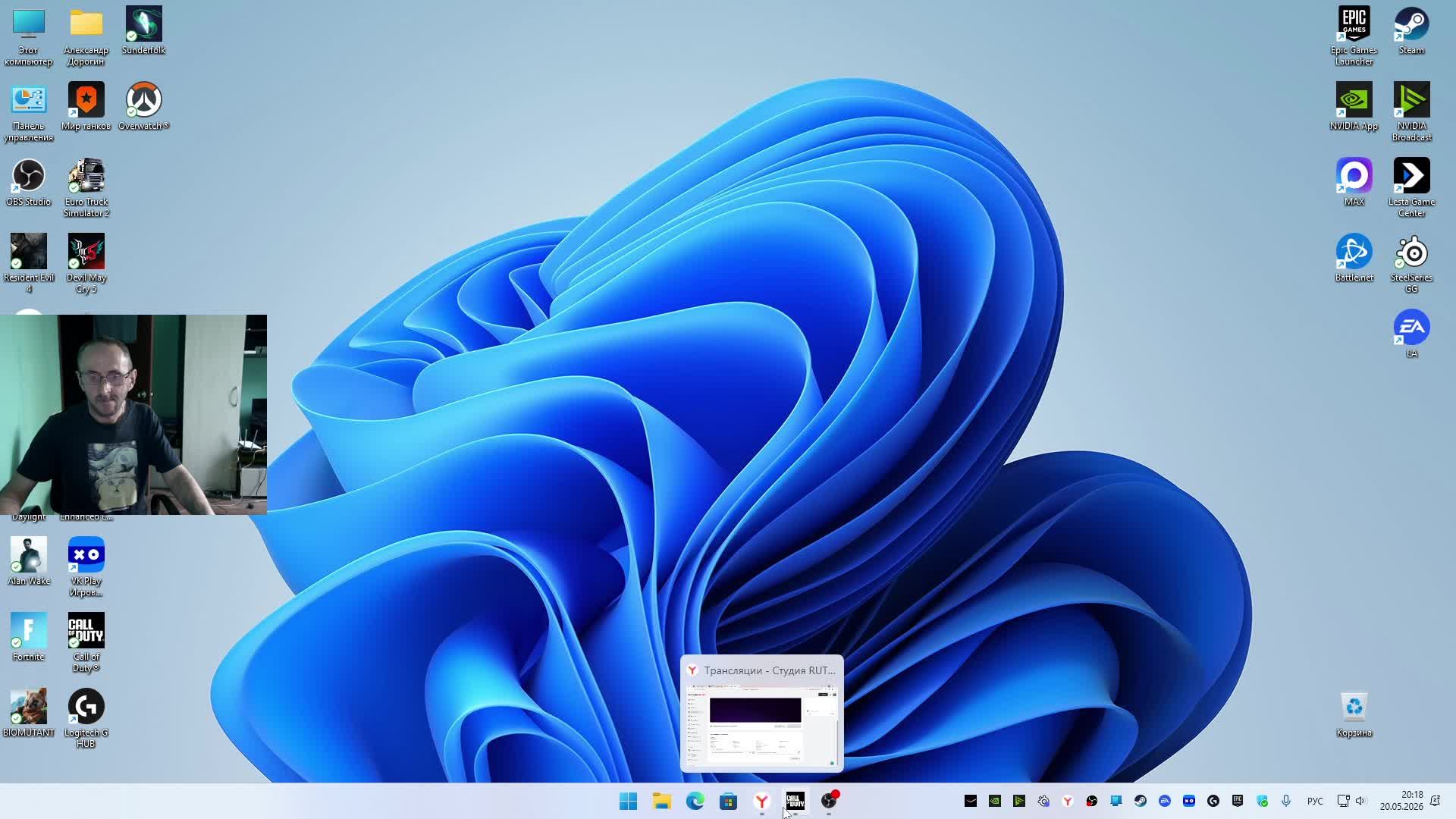Open the Yandex tray icon

coord(1068,801)
